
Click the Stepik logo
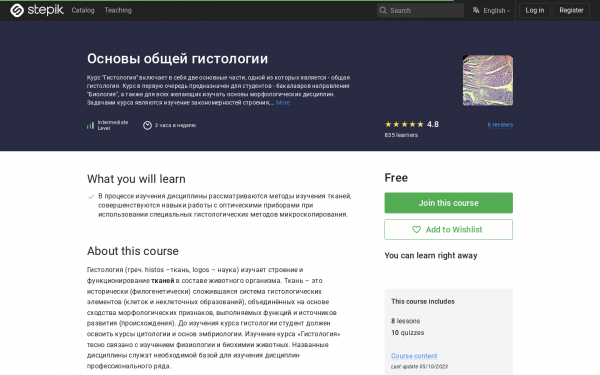pos(37,10)
